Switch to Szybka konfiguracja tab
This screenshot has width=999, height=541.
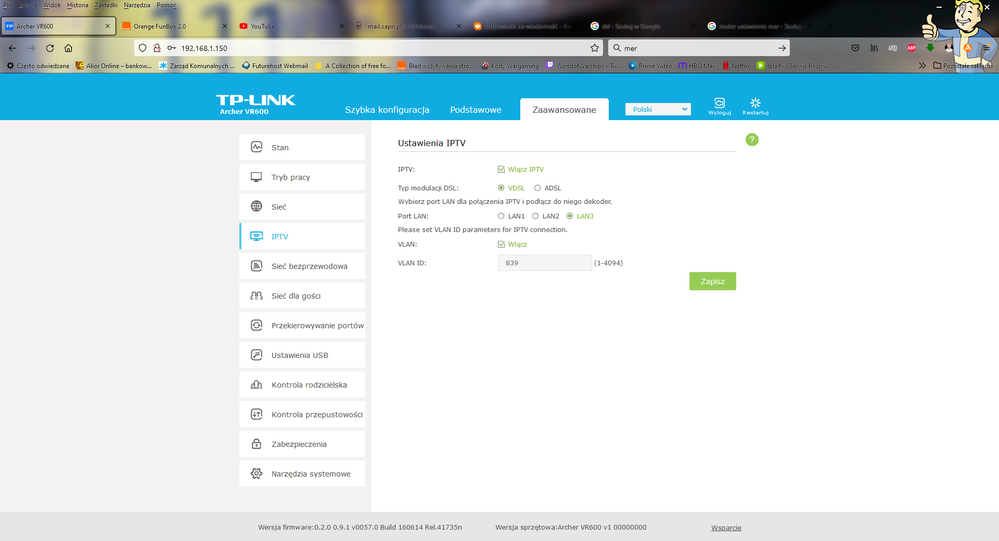click(387, 110)
